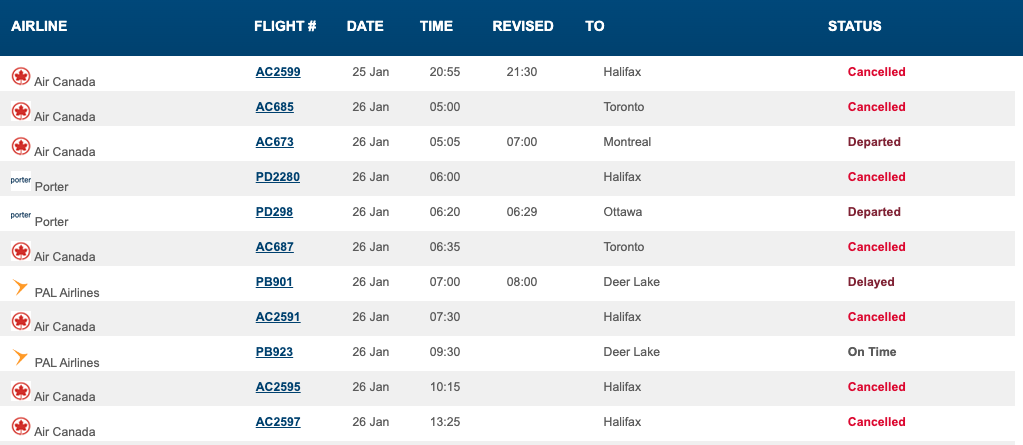Viewport: 1023px width, 445px height.
Task: Open flight AC685 to Toronto
Action: click(x=274, y=107)
